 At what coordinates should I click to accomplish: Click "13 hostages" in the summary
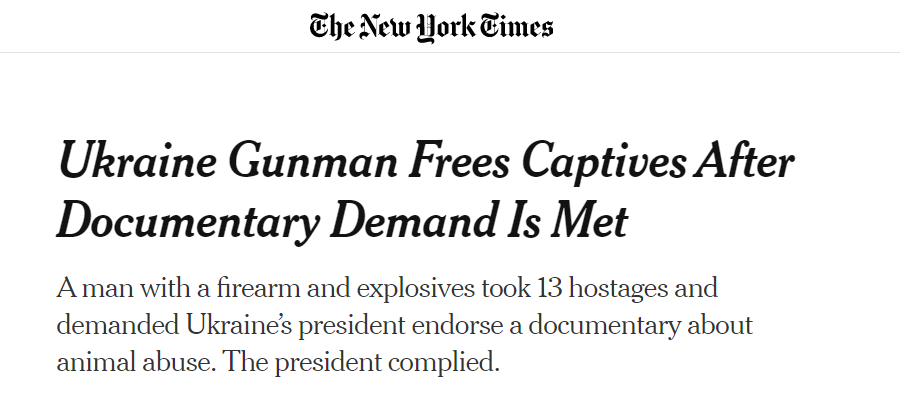click(603, 290)
